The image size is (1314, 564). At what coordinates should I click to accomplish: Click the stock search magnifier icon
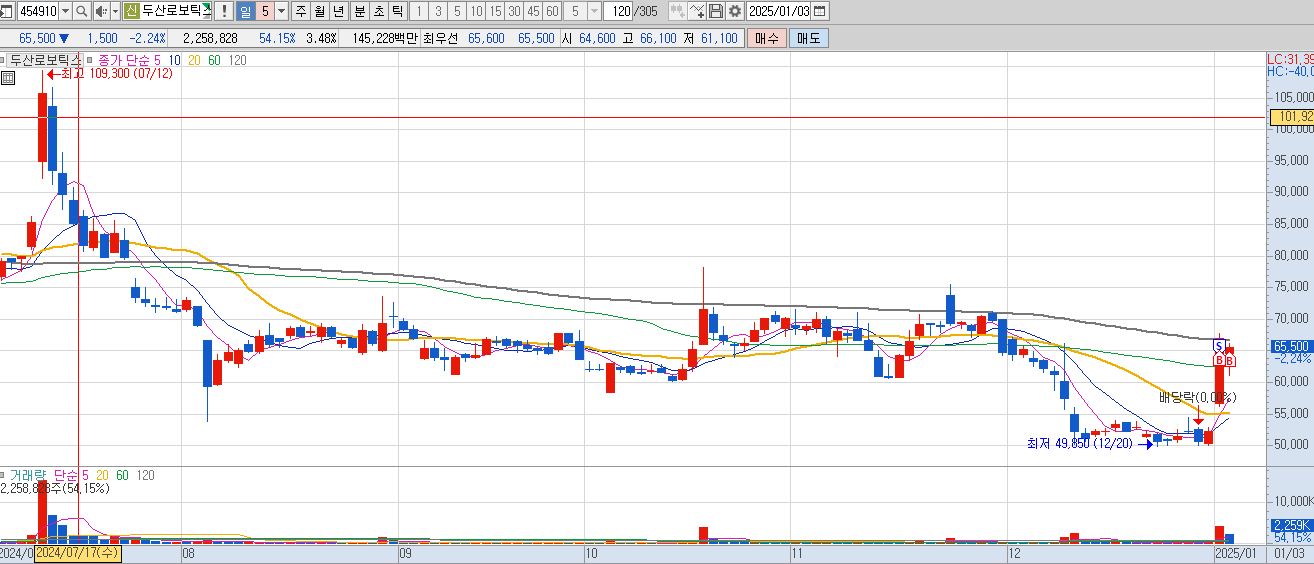(82, 12)
